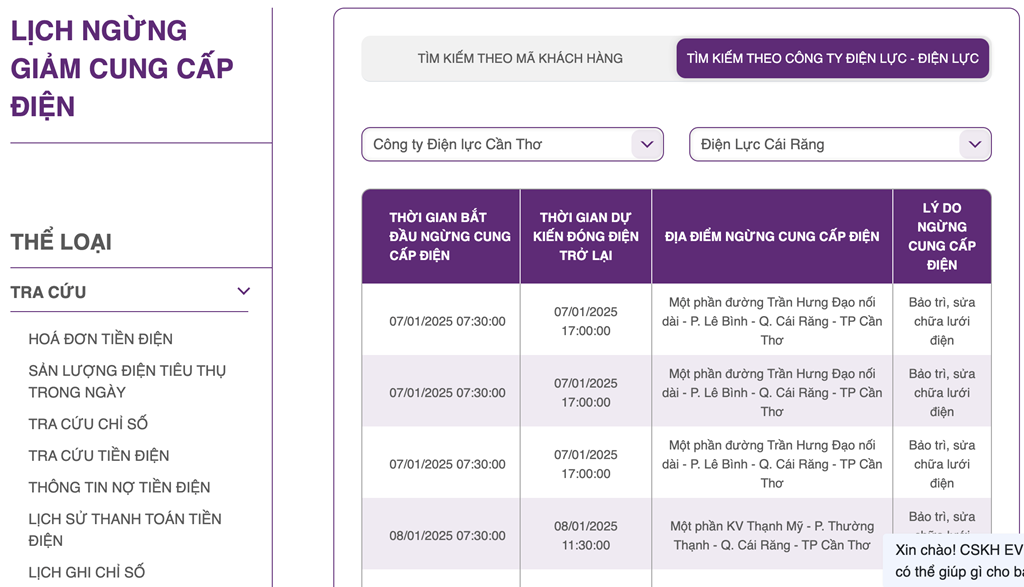Open the Điện Lực Cái Răng dropdown
1024x587 pixels.
(x=826, y=144)
